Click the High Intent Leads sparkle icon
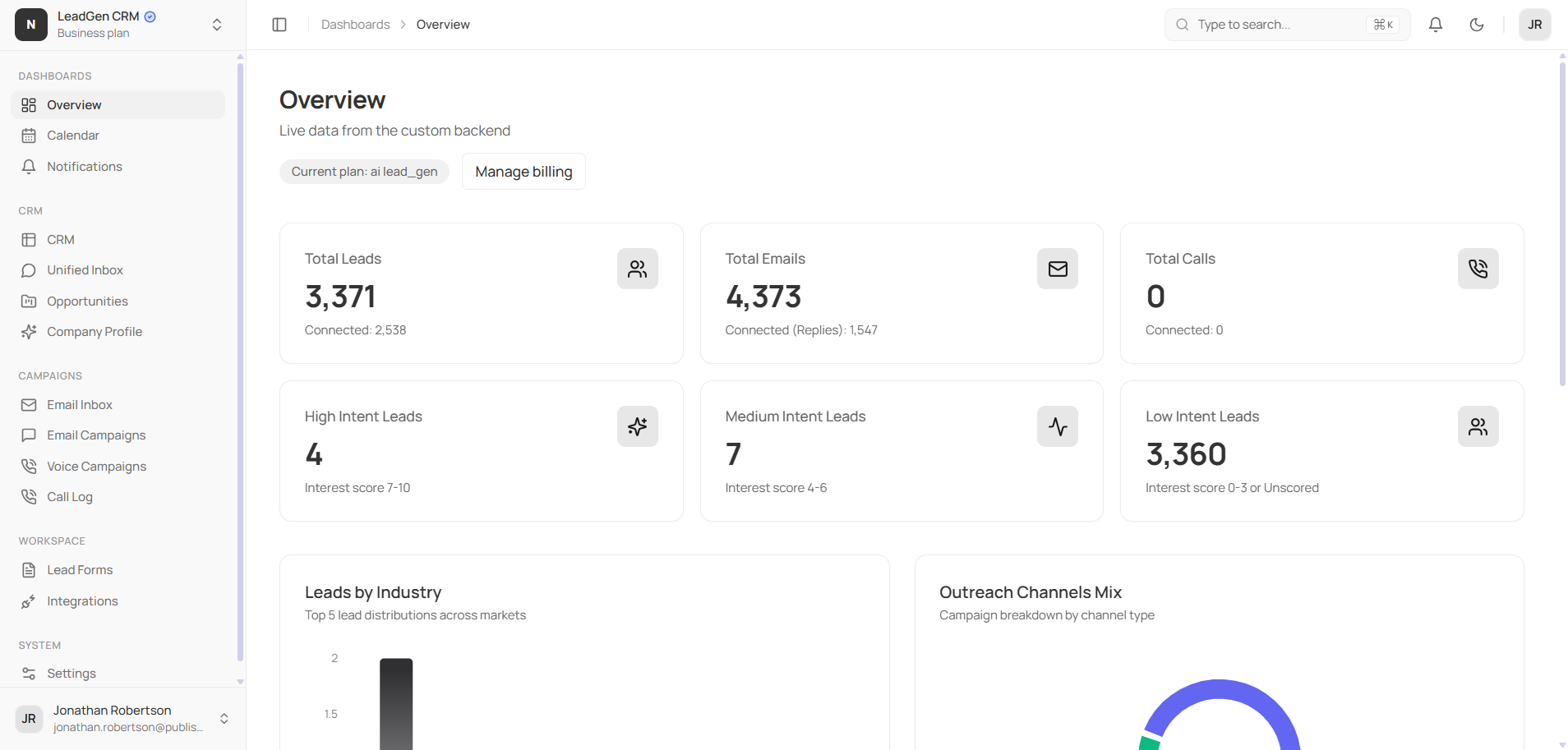 (638, 426)
